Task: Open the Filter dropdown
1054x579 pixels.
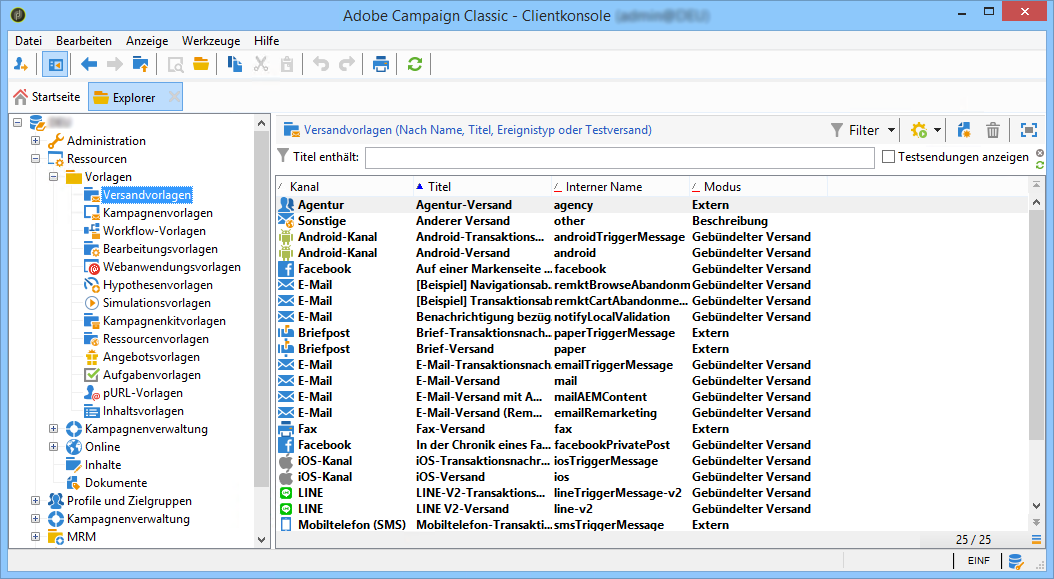Action: pyautogui.click(x=862, y=130)
